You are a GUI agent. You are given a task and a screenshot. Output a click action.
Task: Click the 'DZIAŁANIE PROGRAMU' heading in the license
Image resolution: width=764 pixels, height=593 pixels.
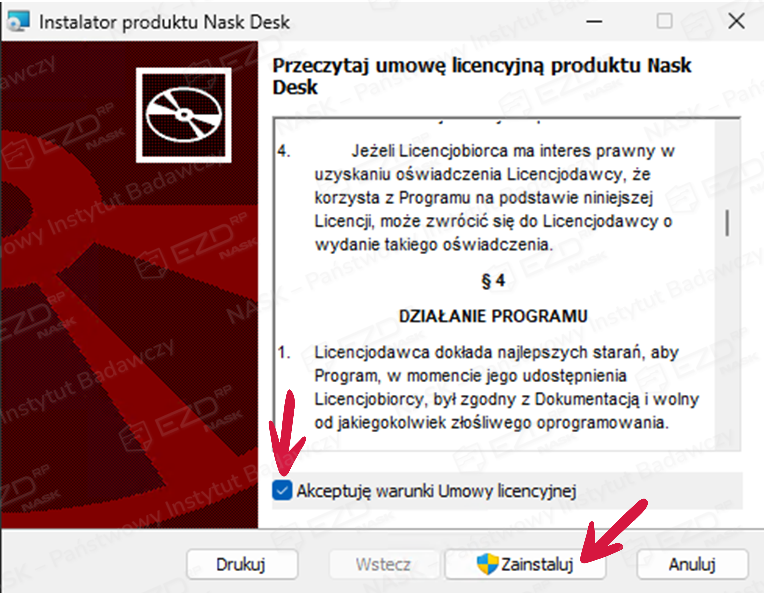tap(493, 316)
